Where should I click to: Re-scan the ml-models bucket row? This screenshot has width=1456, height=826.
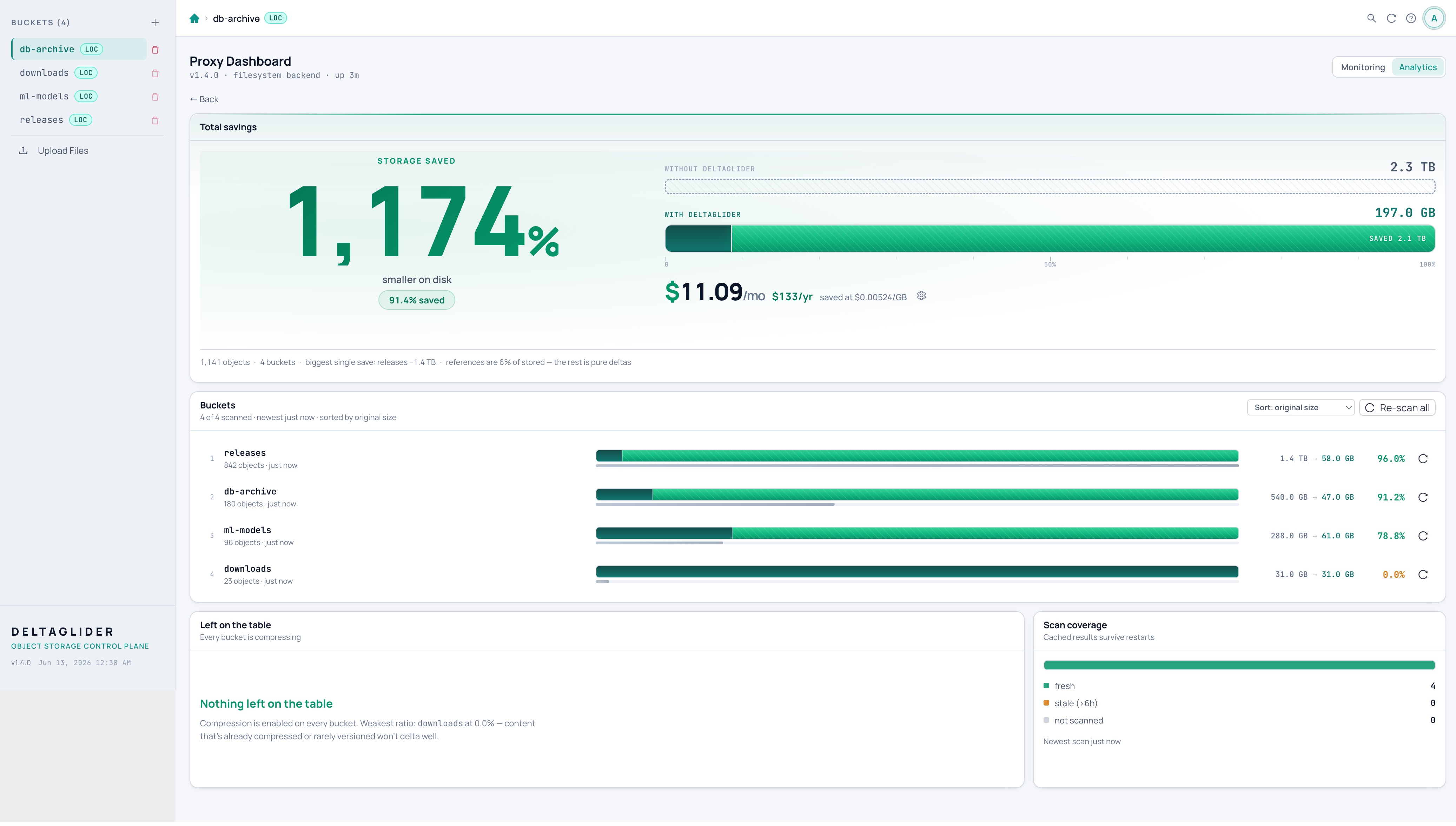[1423, 536]
